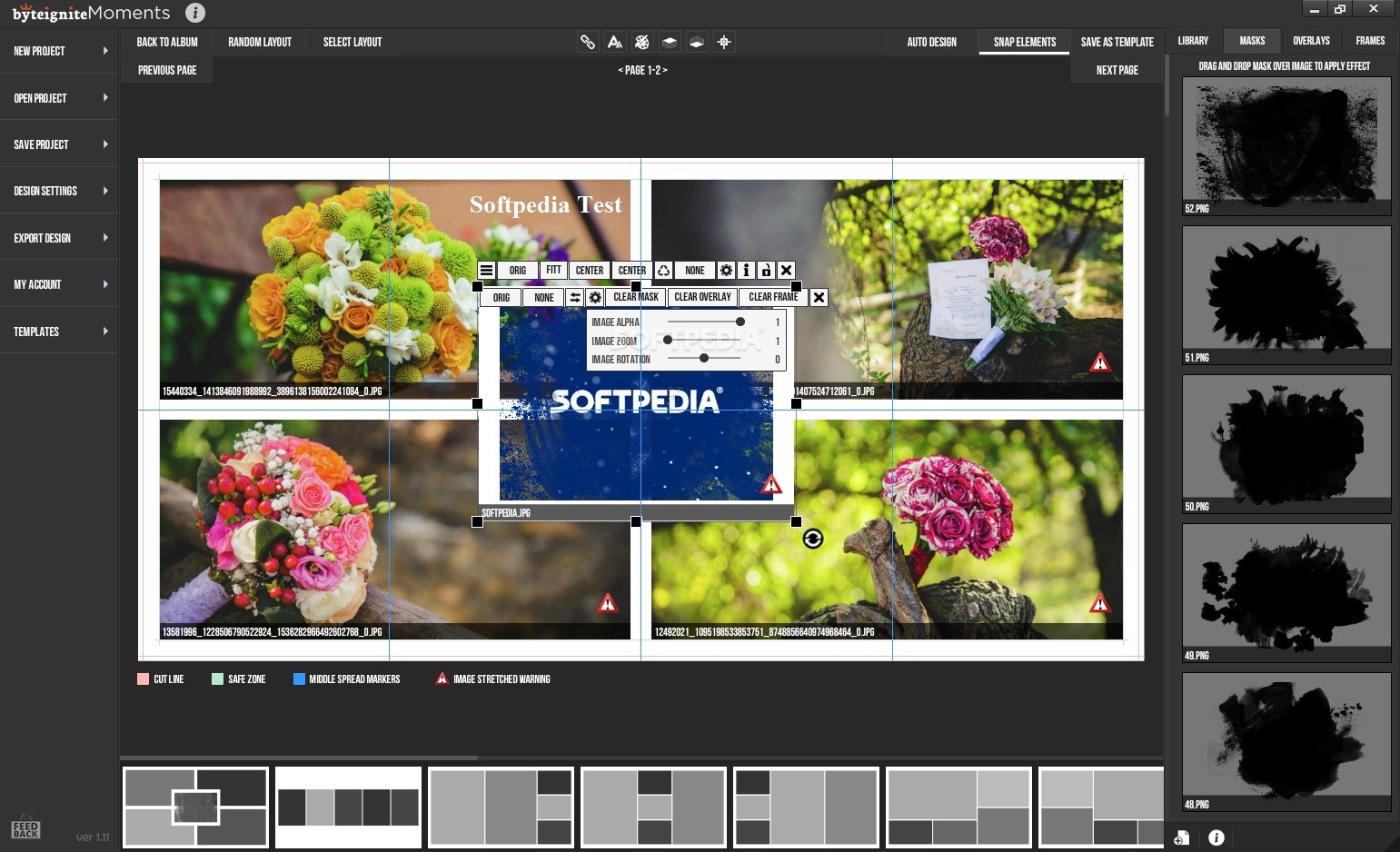
Task: Click the warning icon on top-right bouquet photo
Action: (1100, 363)
